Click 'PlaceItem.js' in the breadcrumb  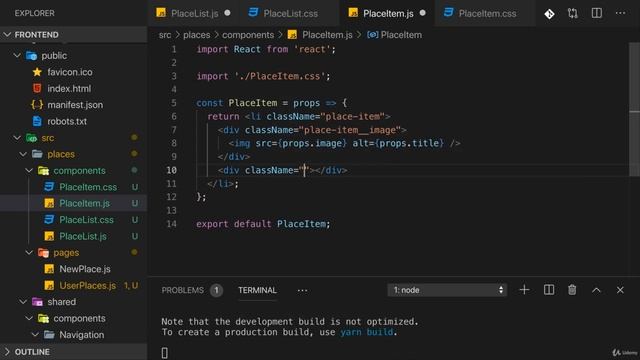click(x=327, y=35)
